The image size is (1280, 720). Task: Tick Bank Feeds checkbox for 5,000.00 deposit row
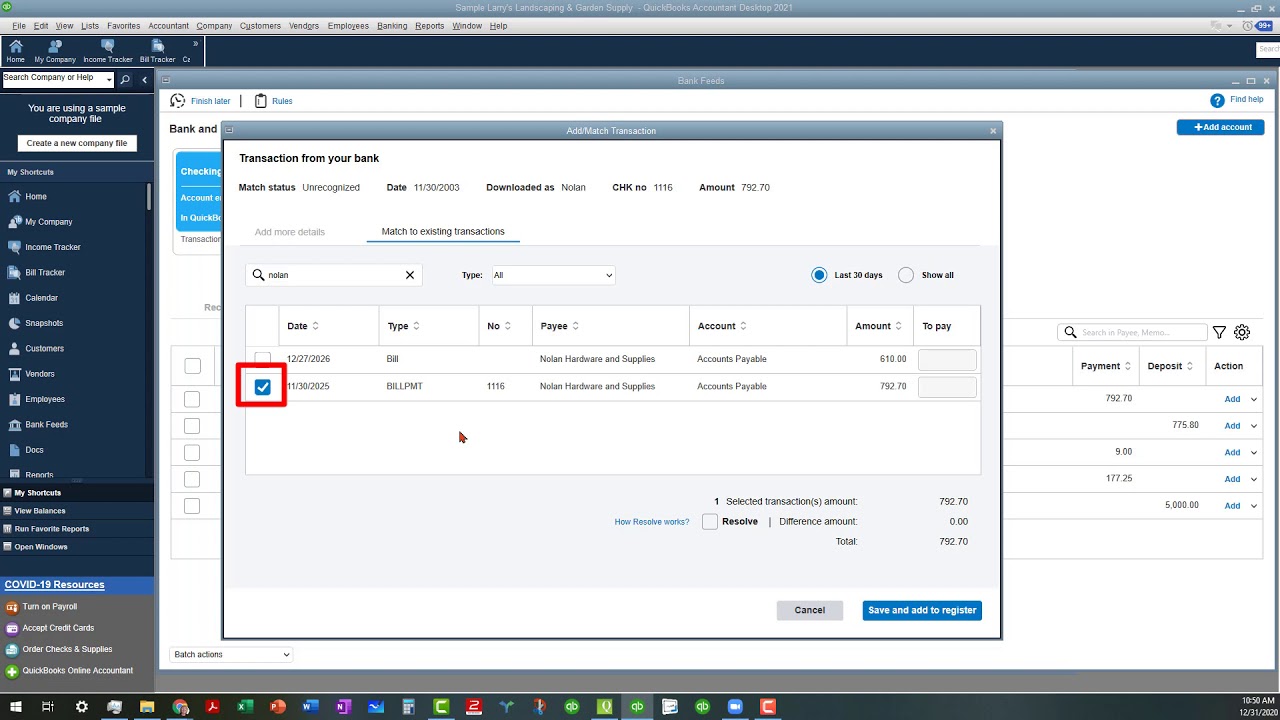pos(192,506)
